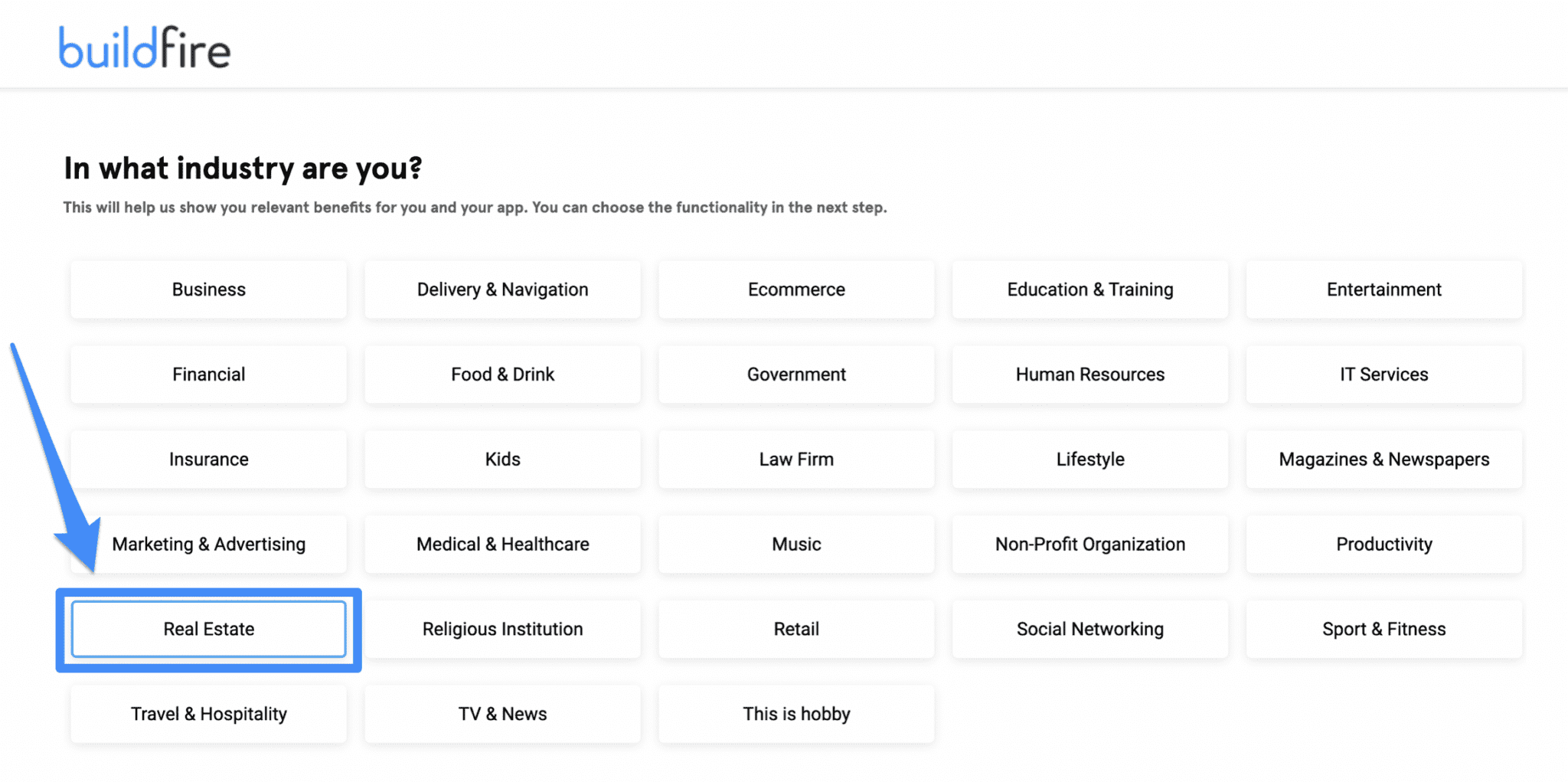The image size is (1568, 782).
Task: Select Travel & Hospitality option
Action: (208, 714)
